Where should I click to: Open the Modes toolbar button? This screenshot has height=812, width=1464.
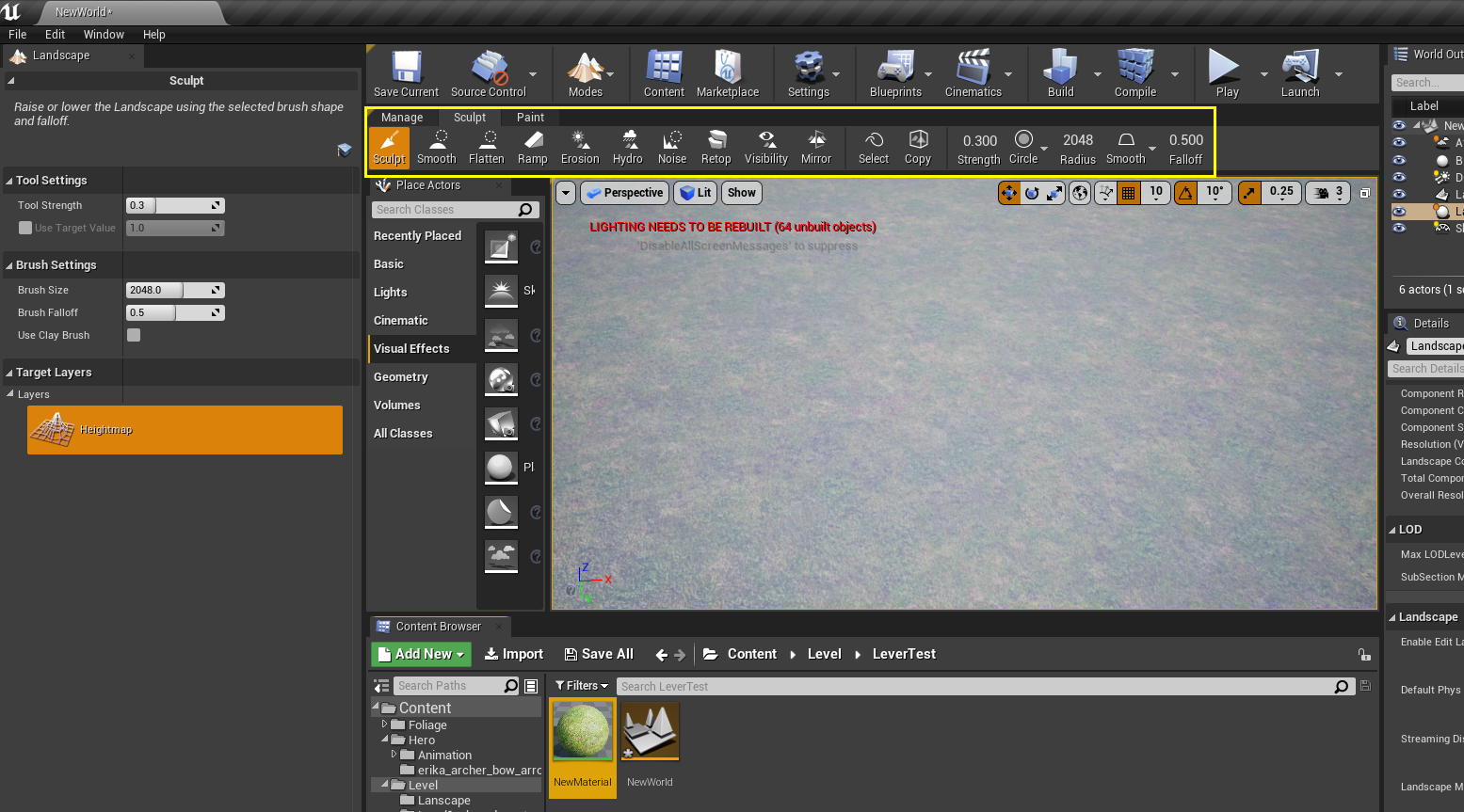[x=586, y=74]
